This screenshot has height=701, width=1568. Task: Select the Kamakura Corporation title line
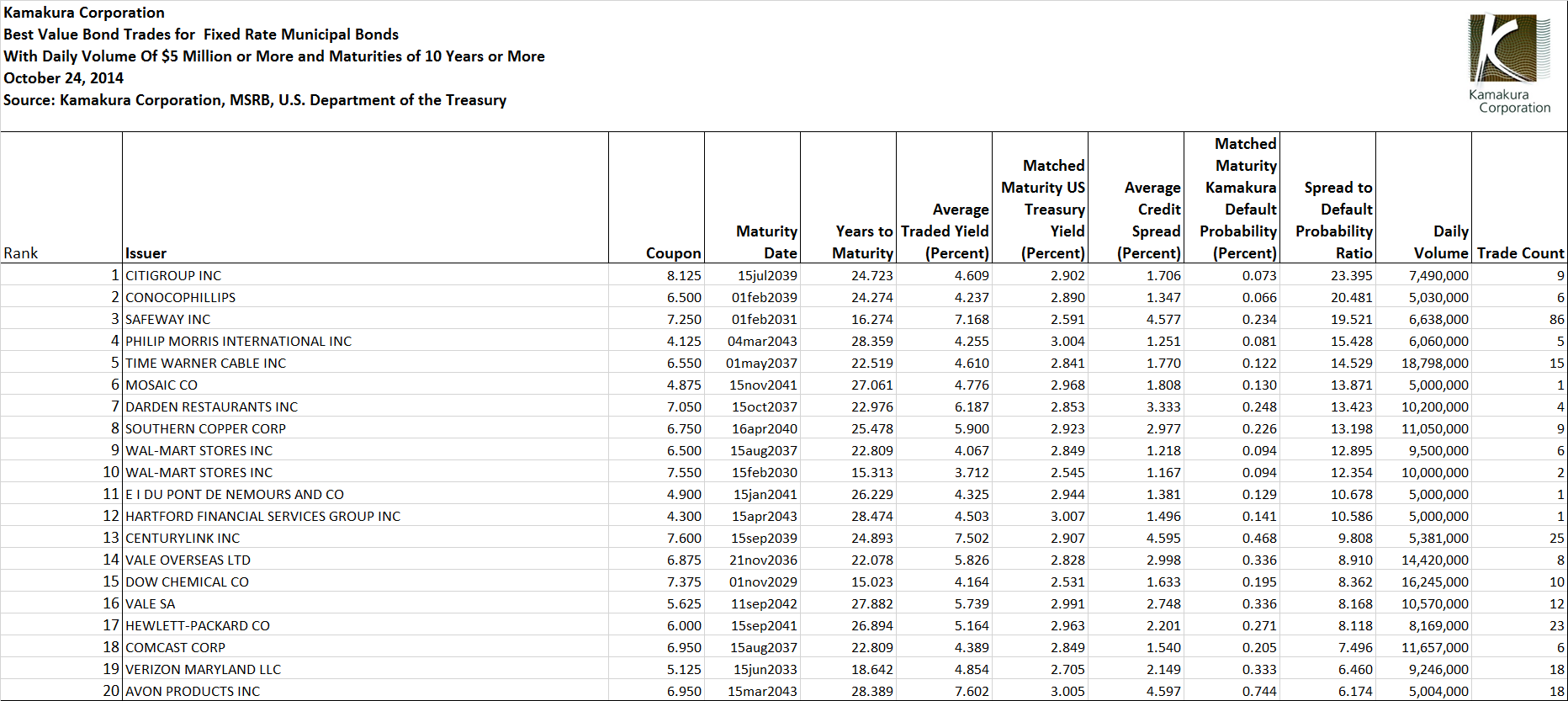click(84, 13)
